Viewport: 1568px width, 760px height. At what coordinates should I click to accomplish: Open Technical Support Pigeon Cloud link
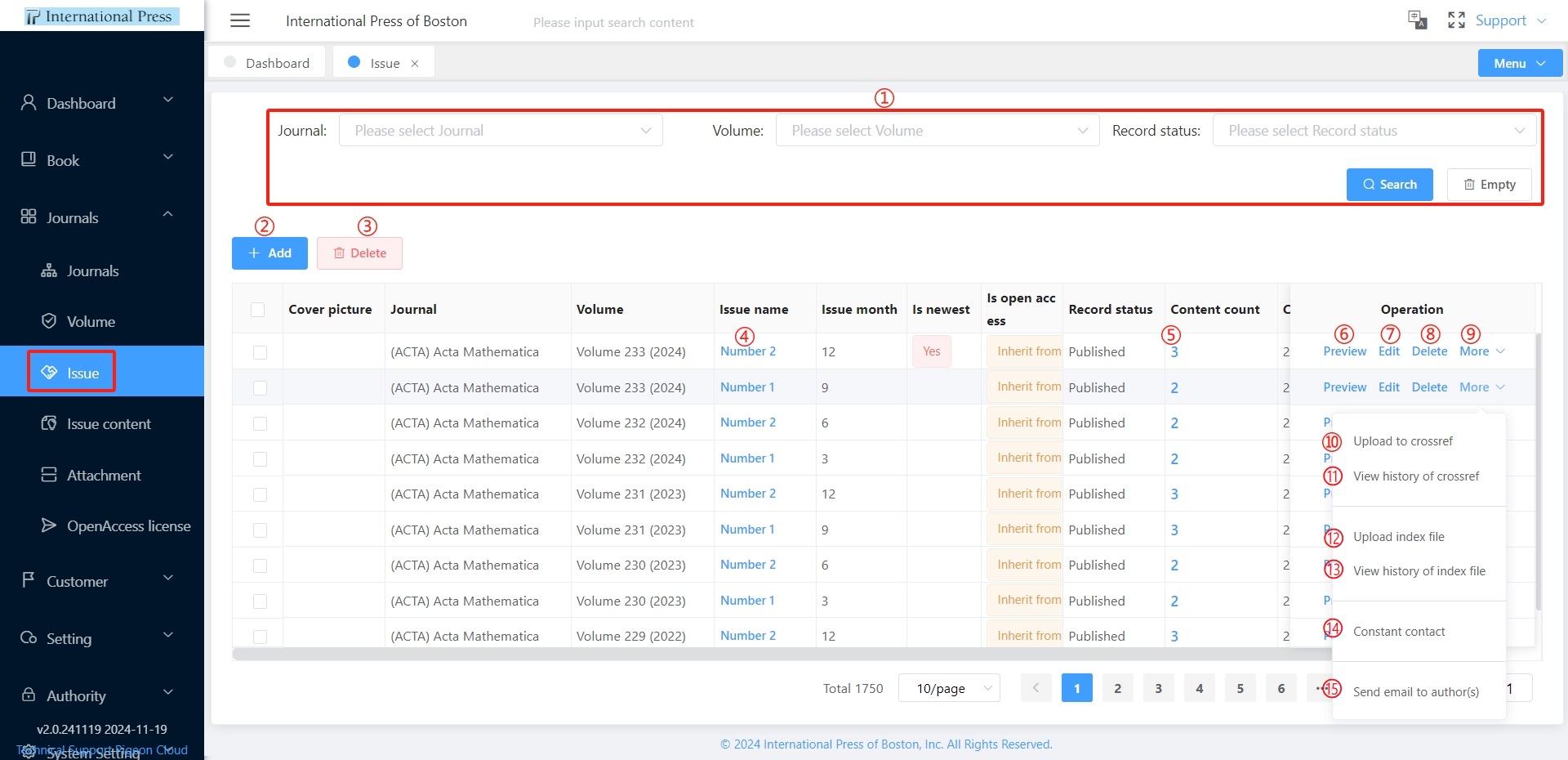pos(102,749)
